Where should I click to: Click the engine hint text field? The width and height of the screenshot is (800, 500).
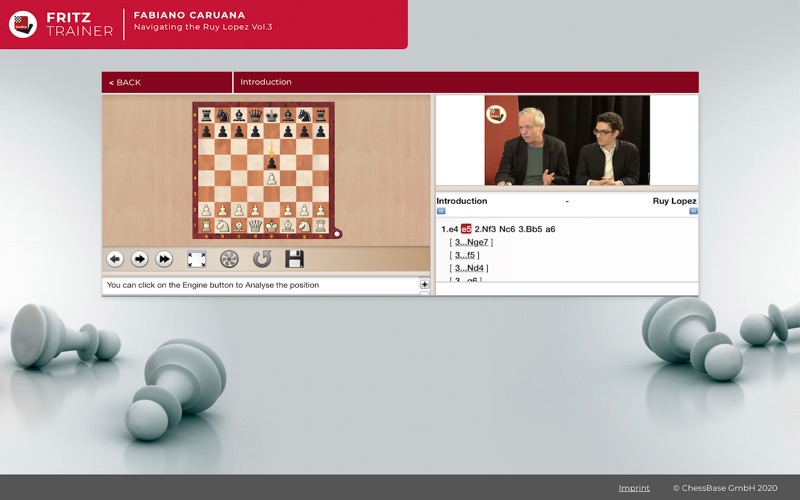coord(260,285)
